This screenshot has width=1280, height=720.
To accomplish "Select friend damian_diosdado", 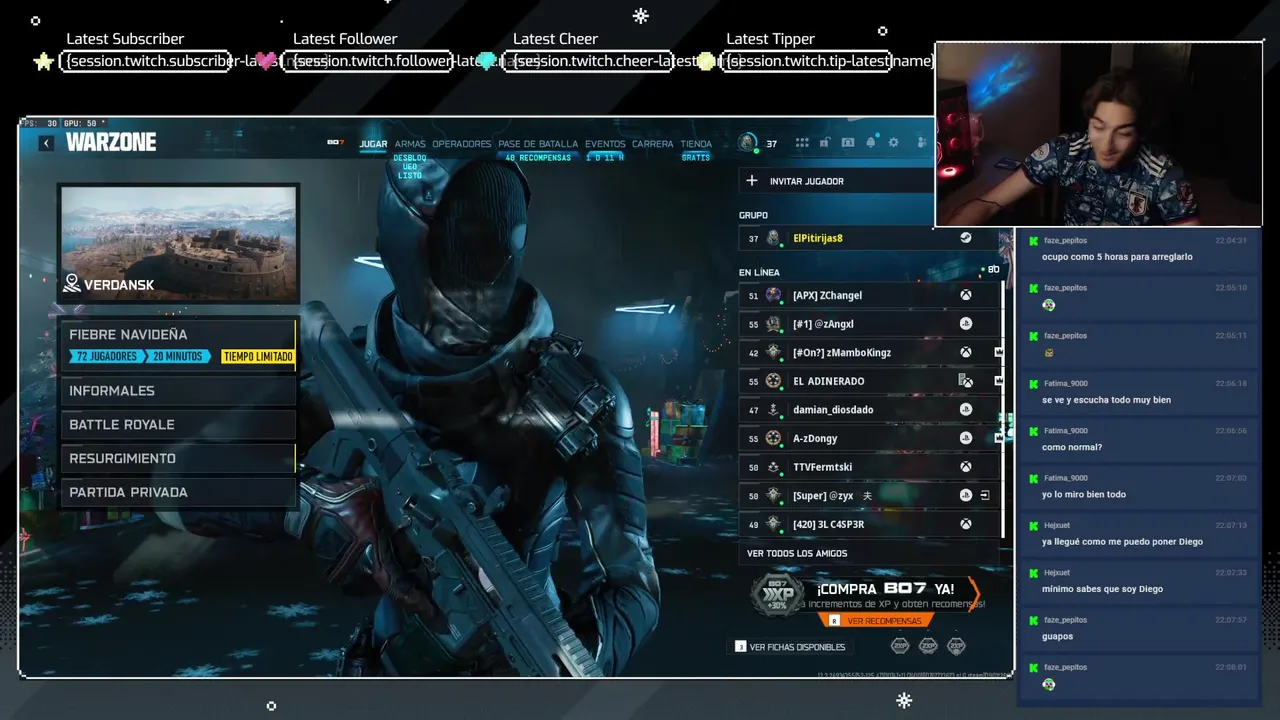I will coord(868,409).
